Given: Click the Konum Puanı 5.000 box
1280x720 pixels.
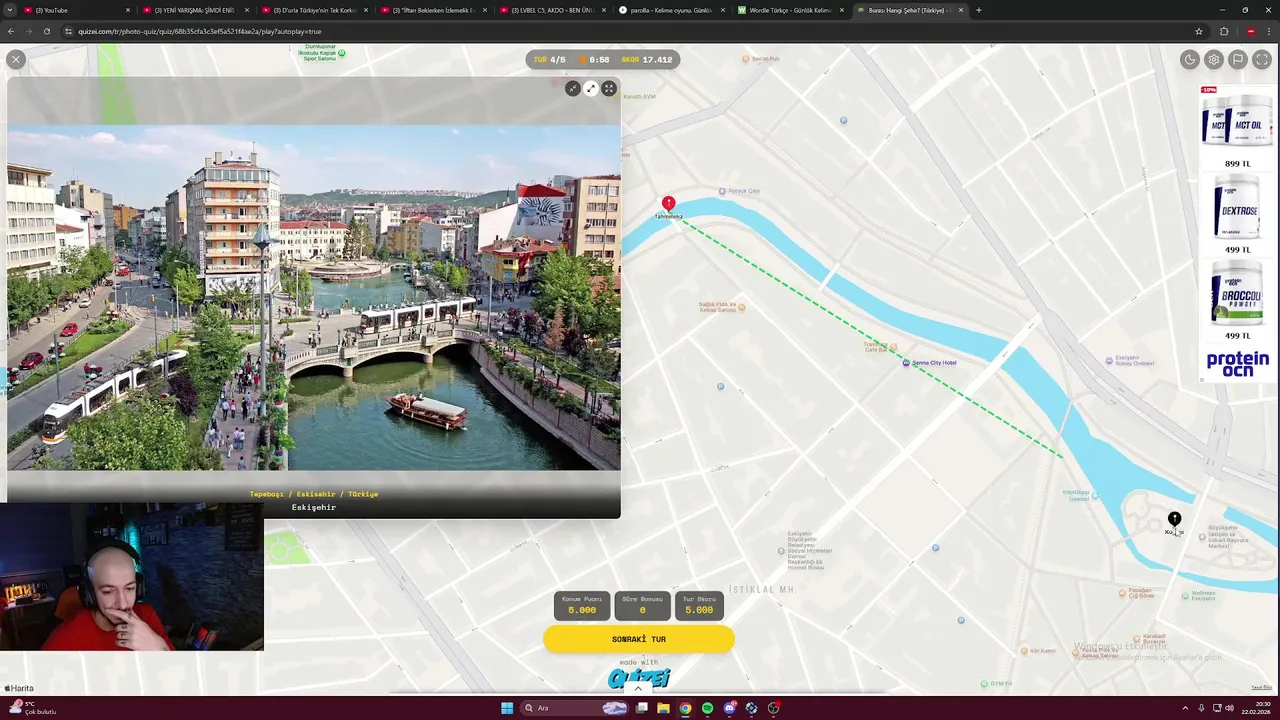Looking at the screenshot, I should (x=582, y=605).
